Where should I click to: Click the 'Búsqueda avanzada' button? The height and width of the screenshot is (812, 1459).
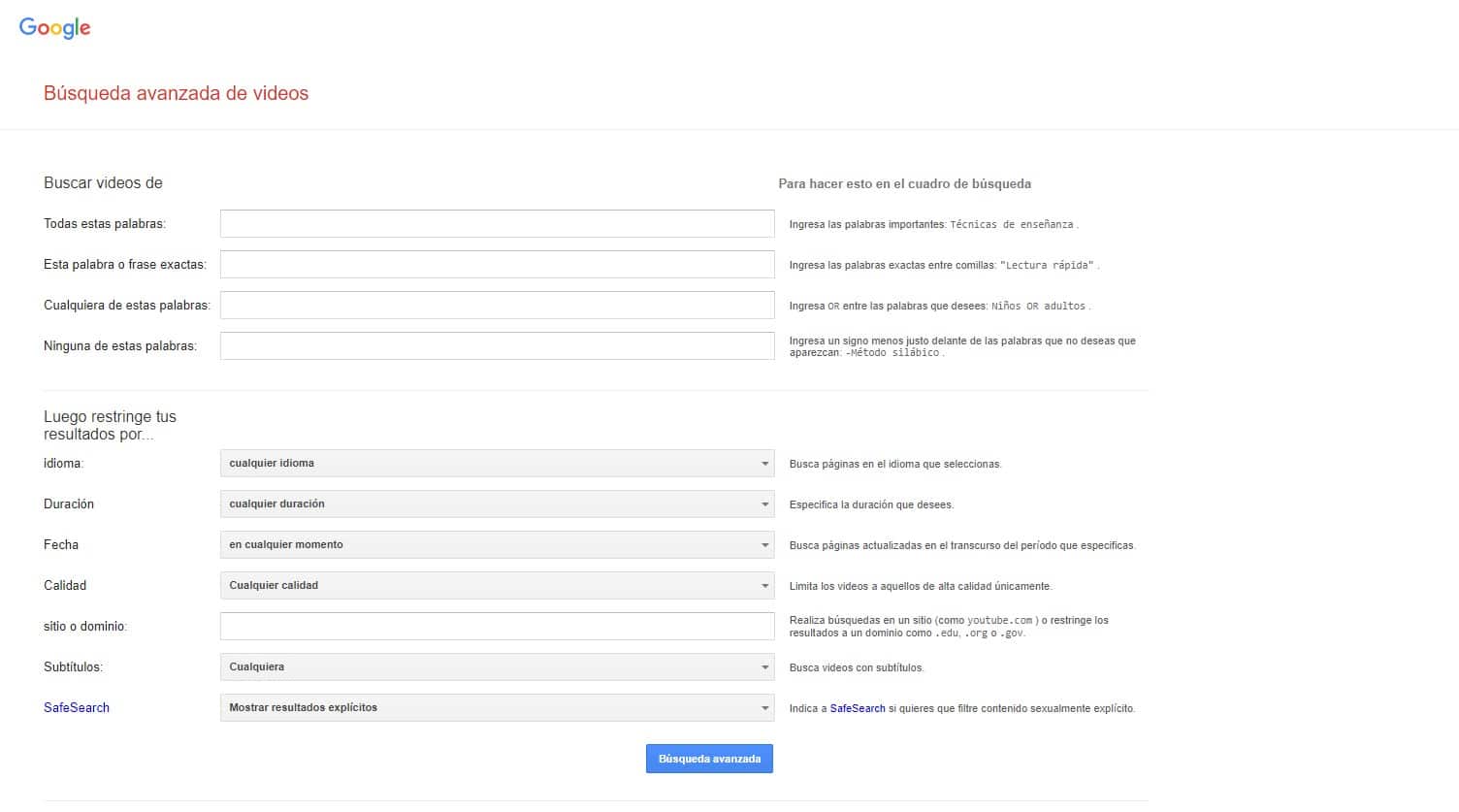tap(709, 759)
